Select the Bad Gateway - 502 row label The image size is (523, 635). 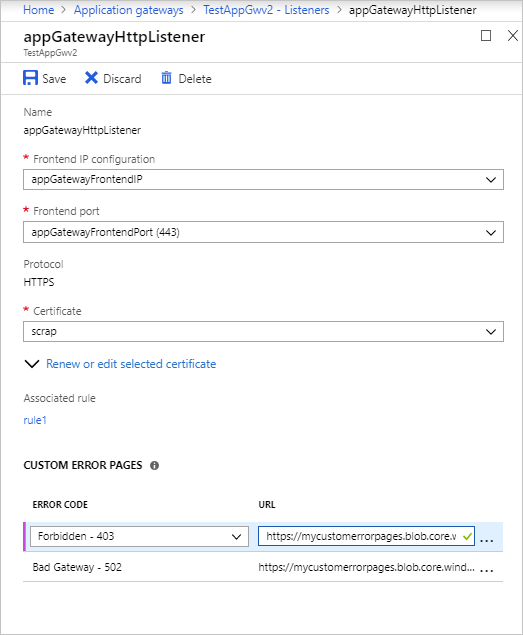pyautogui.click(x=77, y=567)
